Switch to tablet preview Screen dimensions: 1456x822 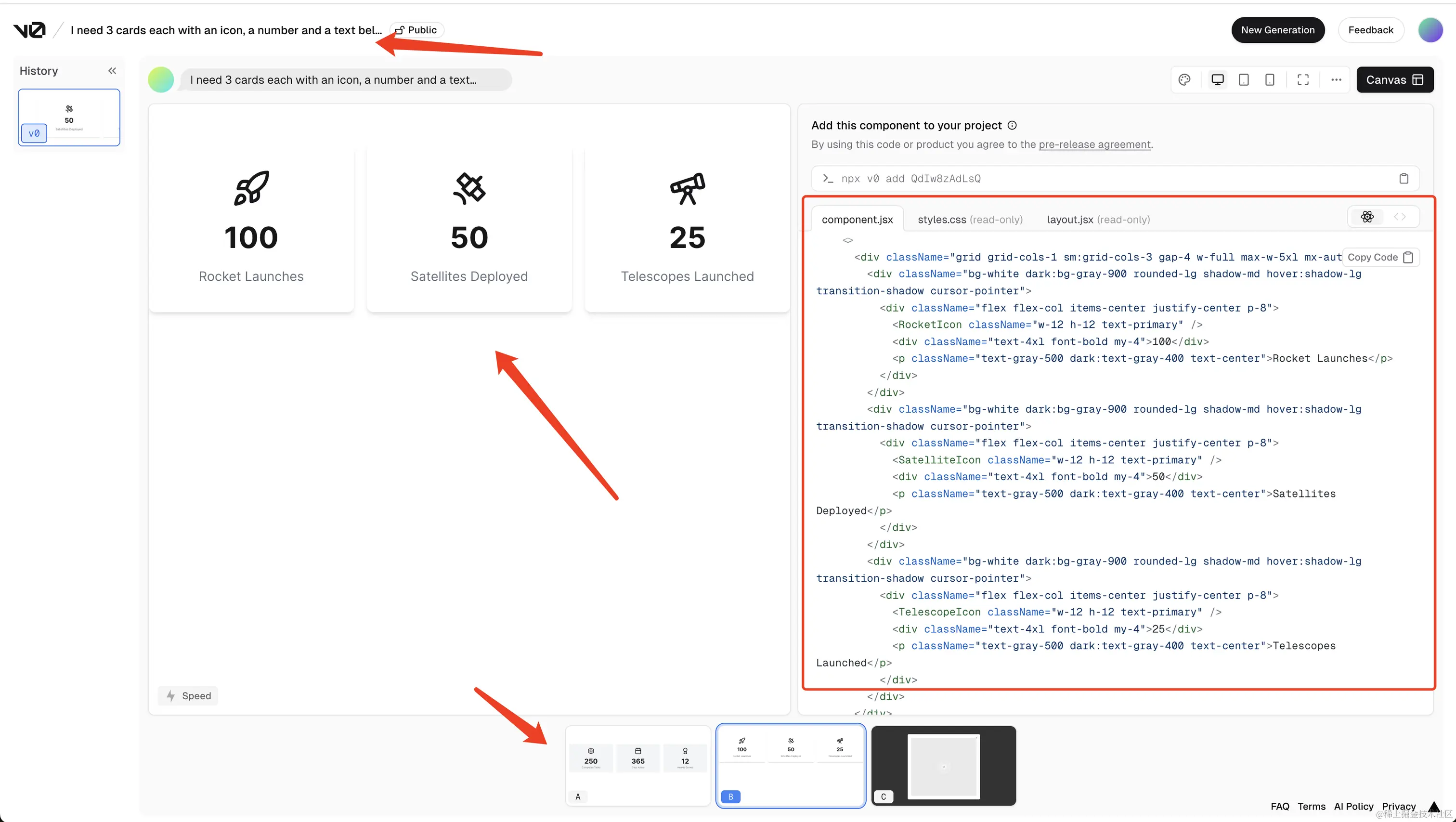(1244, 80)
